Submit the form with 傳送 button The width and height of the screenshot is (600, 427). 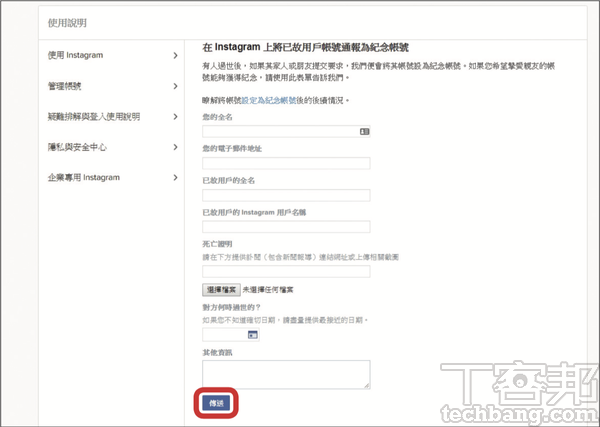pos(216,403)
